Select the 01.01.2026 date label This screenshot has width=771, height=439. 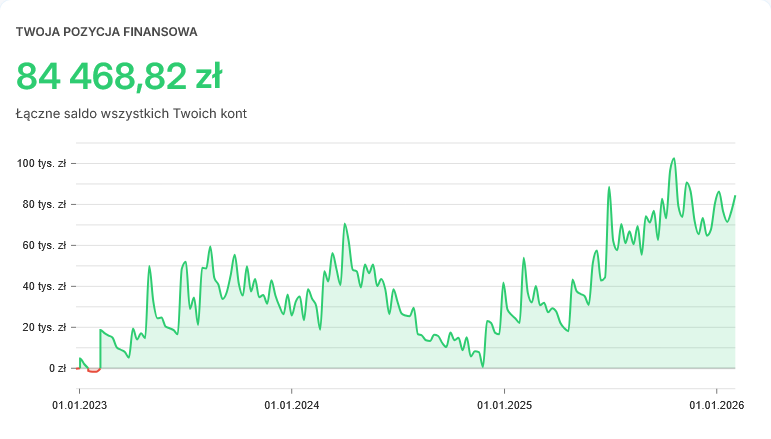tap(716, 405)
